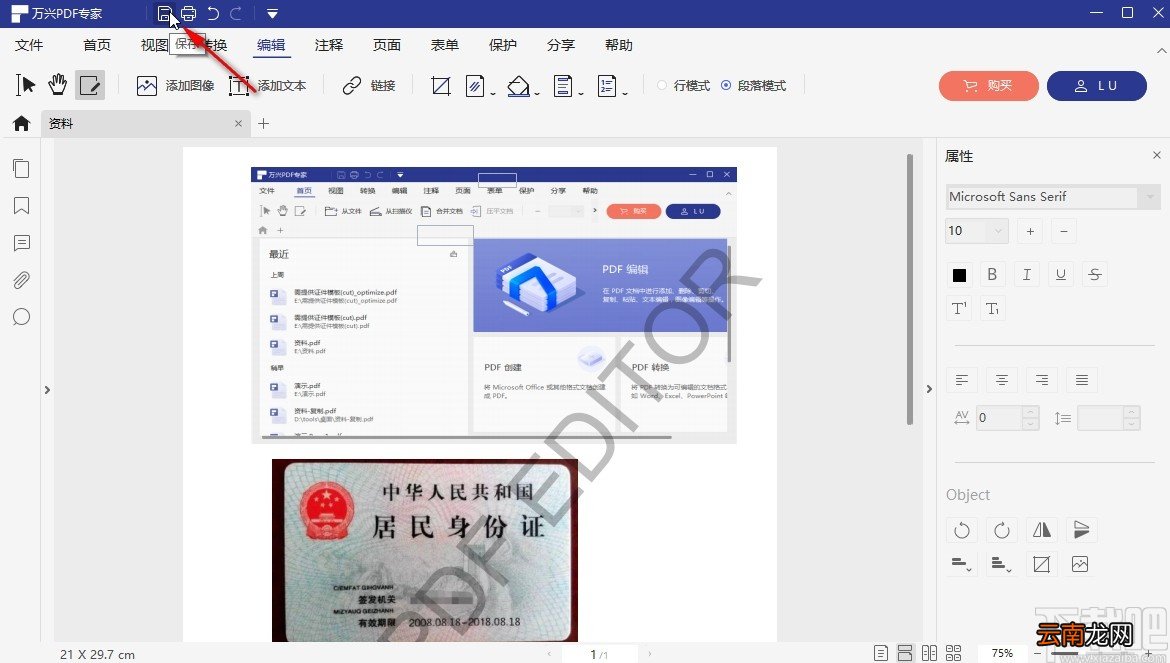Choose the Select arrow tool

tap(25, 85)
